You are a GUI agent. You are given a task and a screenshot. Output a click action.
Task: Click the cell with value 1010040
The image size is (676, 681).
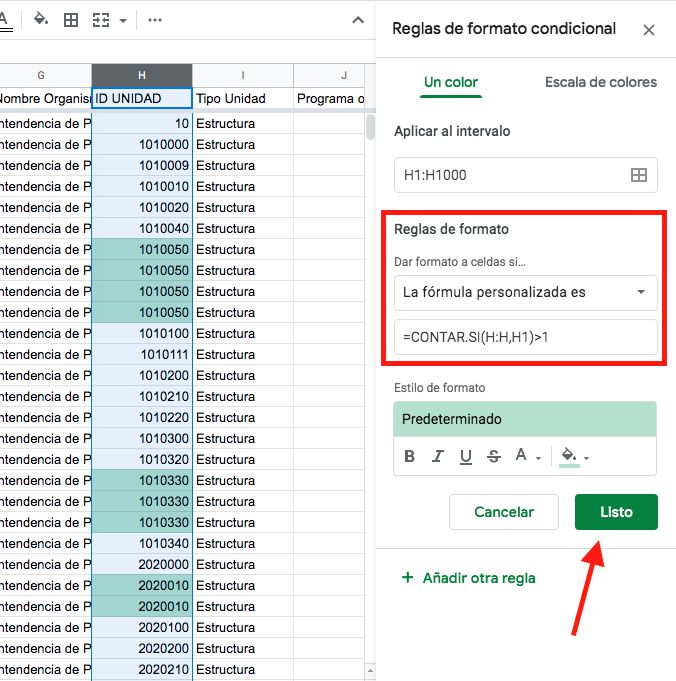pyautogui.click(x=142, y=228)
